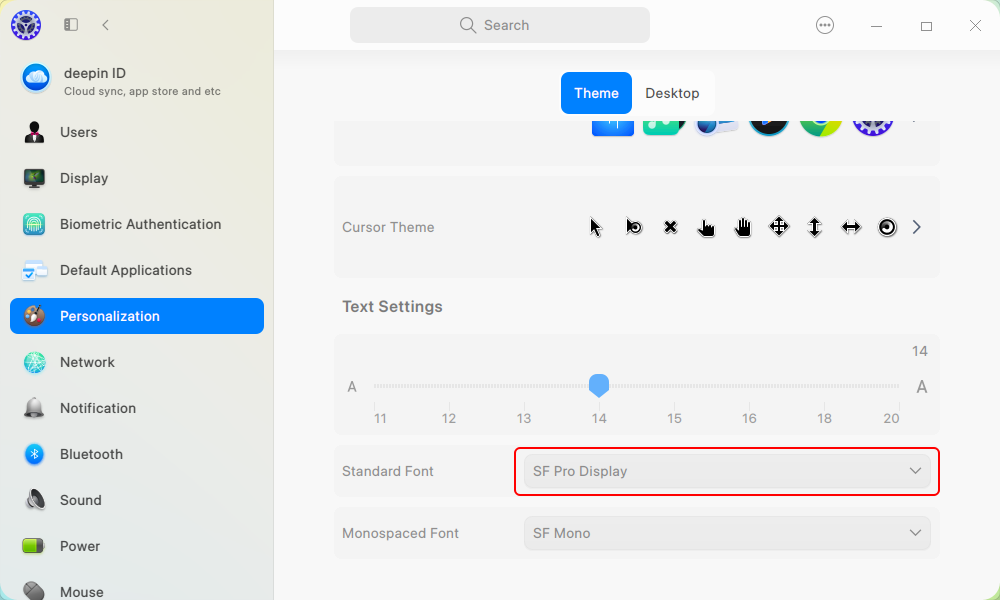This screenshot has height=600, width=1000.
Task: Open Notification bell icon
Action: coord(34,408)
